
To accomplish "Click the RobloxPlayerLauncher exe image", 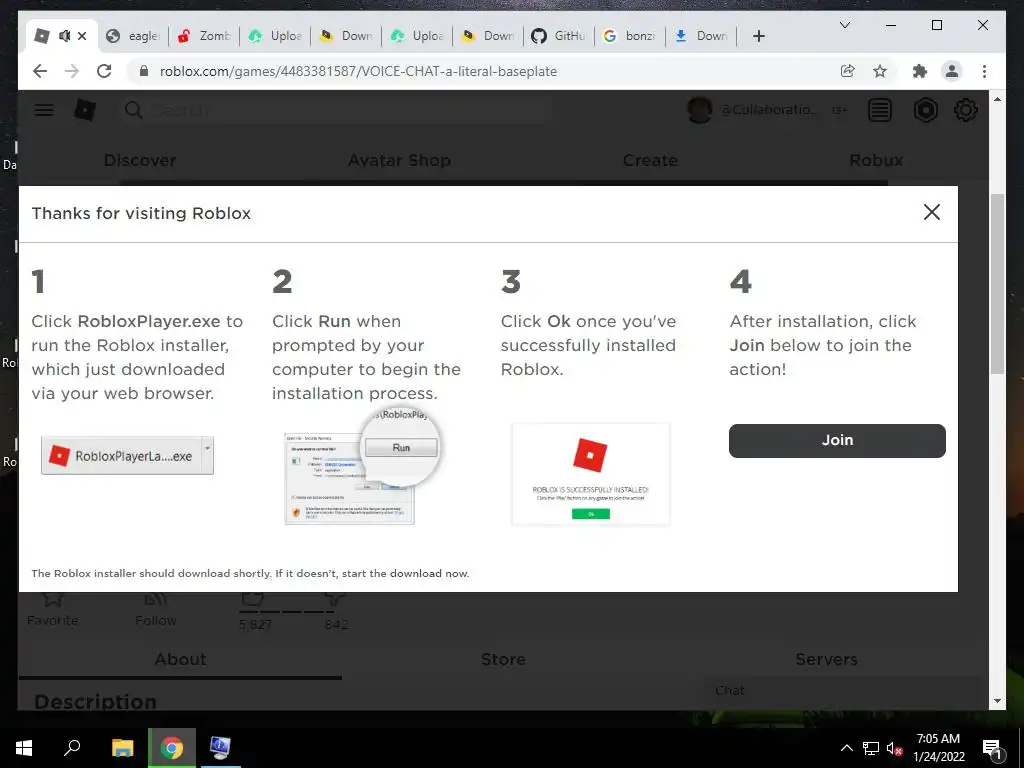I will tap(127, 455).
